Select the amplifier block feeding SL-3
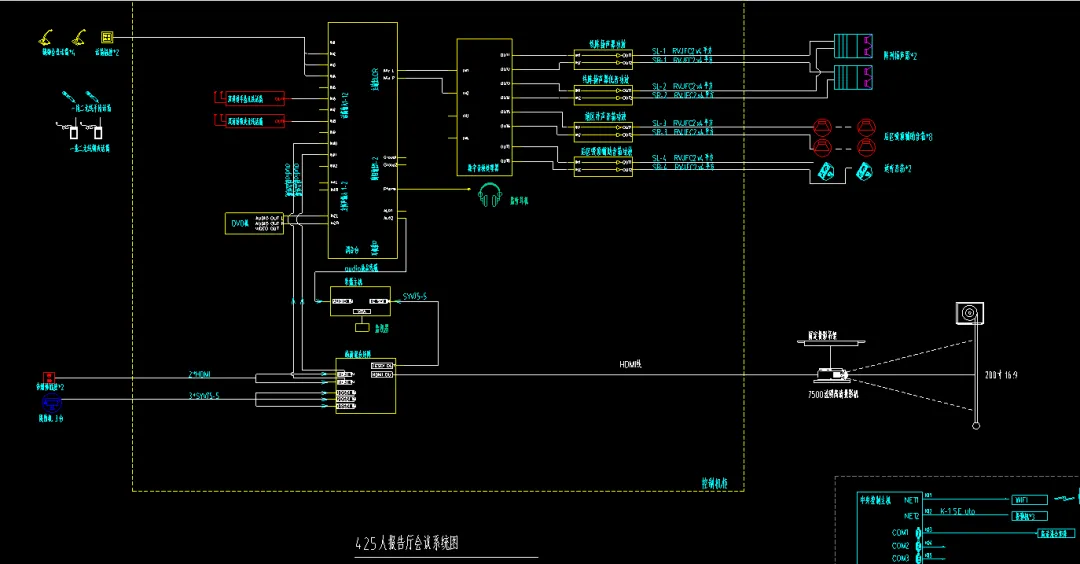 603,132
